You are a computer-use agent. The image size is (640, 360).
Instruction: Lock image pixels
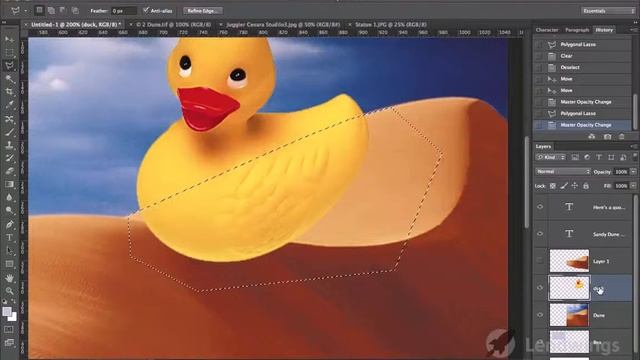pyautogui.click(x=564, y=186)
